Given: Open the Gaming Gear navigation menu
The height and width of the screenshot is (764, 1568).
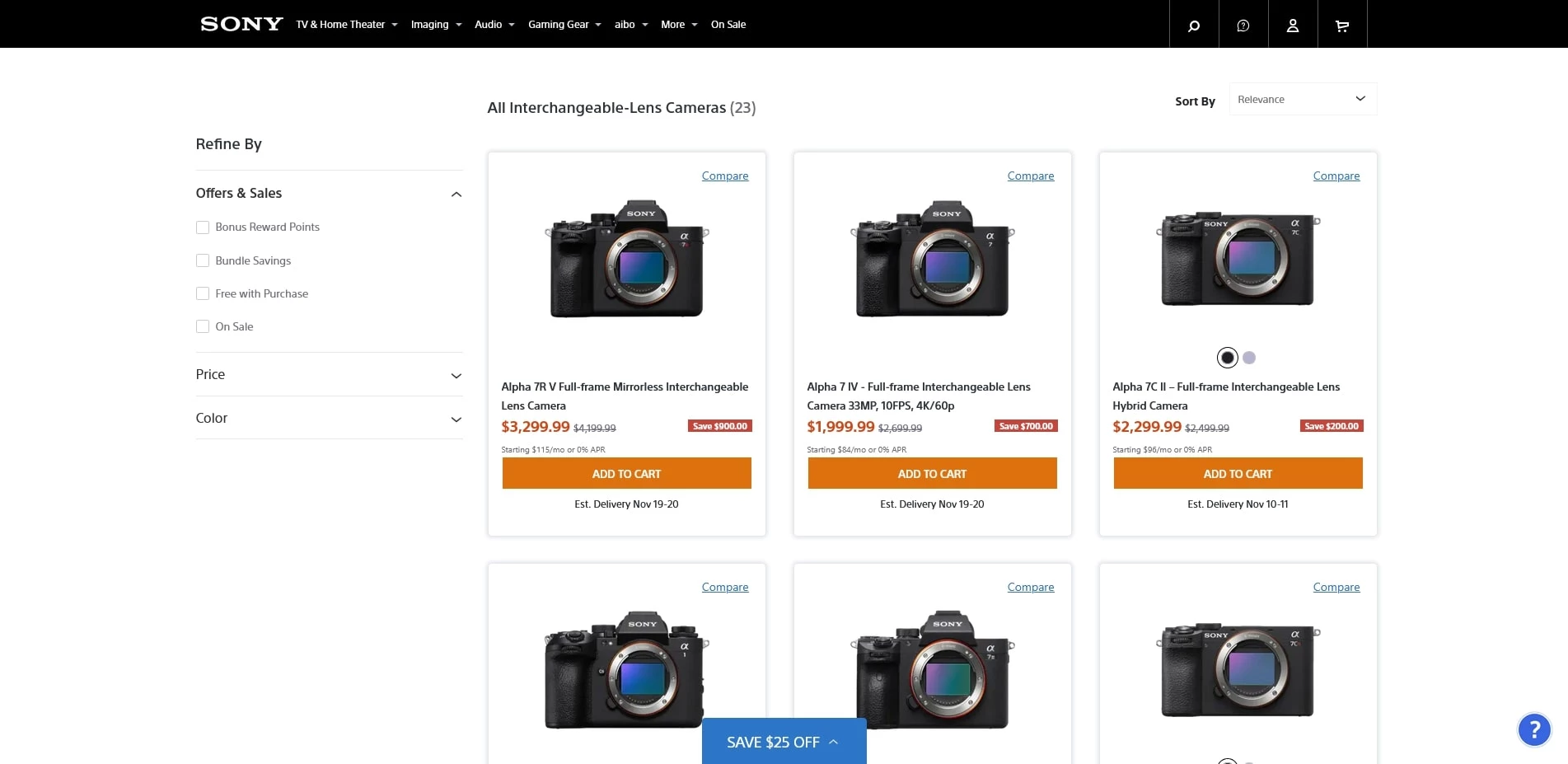Looking at the screenshot, I should pos(564,25).
